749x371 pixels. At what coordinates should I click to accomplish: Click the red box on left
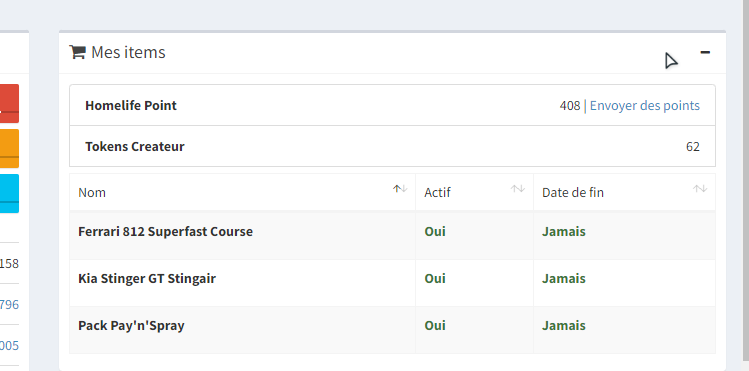click(x=9, y=104)
